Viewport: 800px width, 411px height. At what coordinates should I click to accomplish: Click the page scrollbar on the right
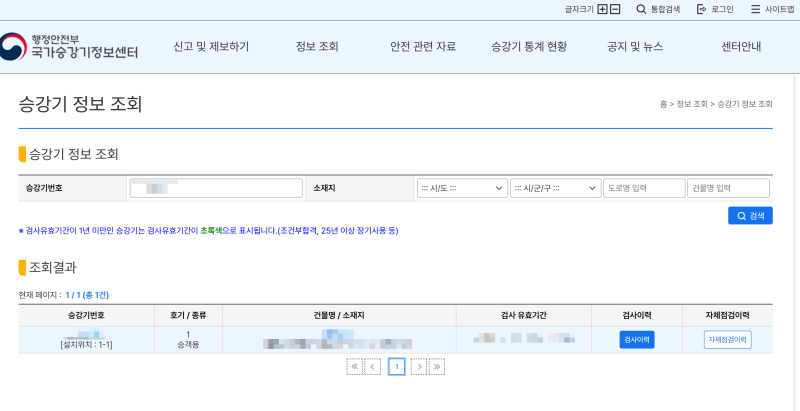tap(797, 242)
